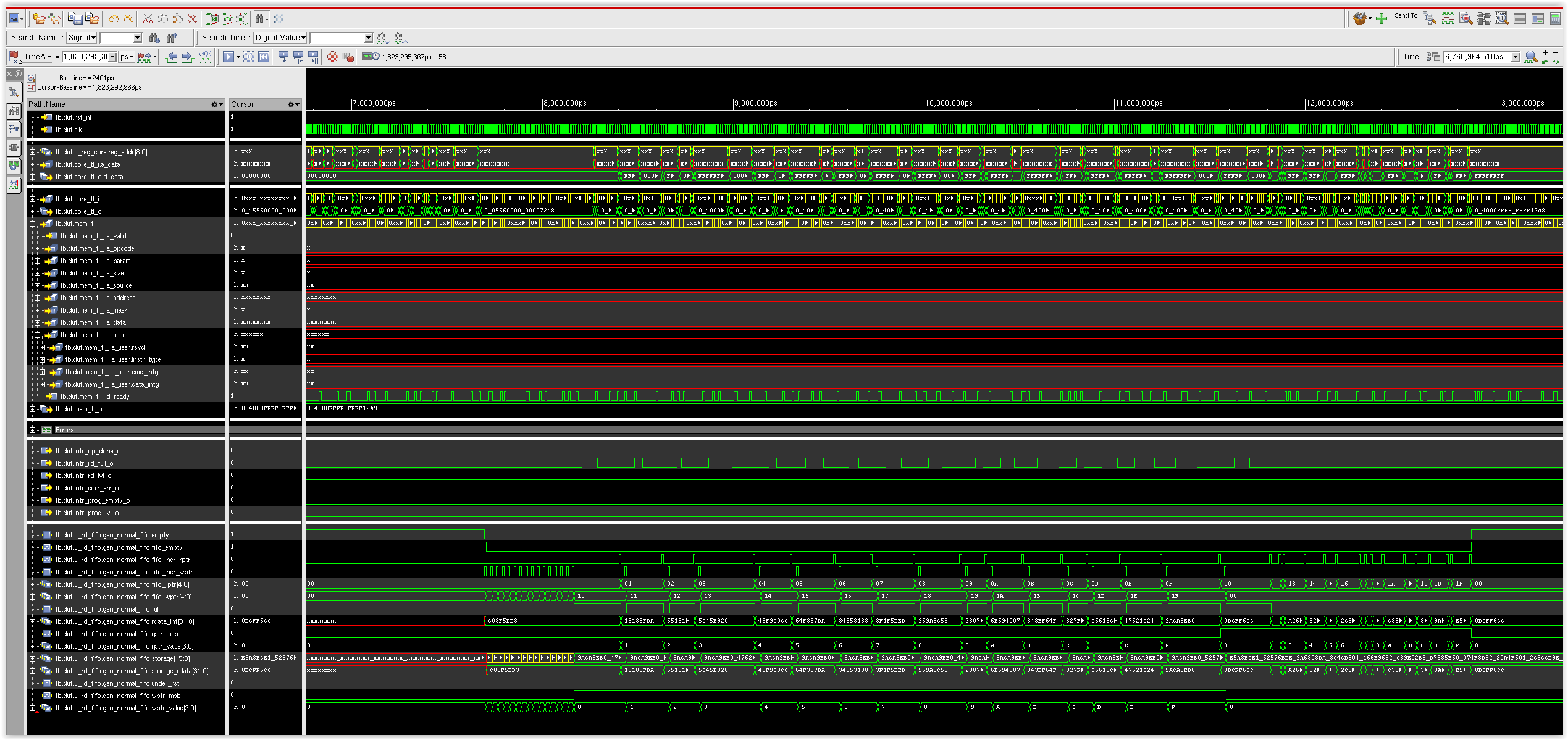The image size is (1568, 740).
Task: Click the Send To Schematic Tracer icon
Action: point(1484,18)
